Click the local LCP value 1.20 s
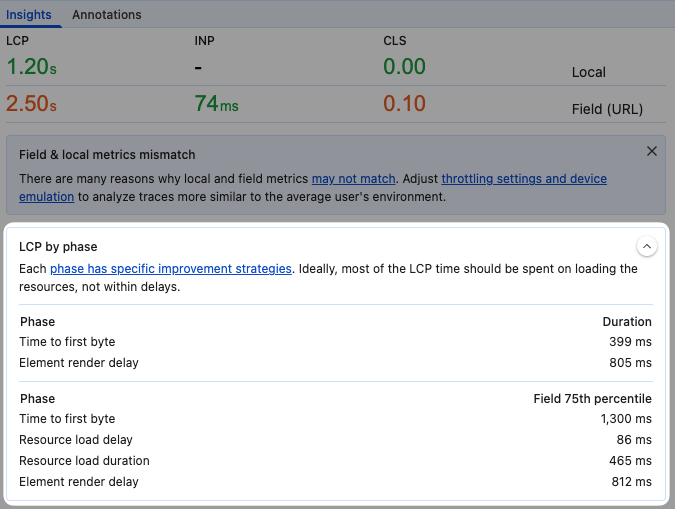Viewport: 675px width, 509px height. click(31, 67)
